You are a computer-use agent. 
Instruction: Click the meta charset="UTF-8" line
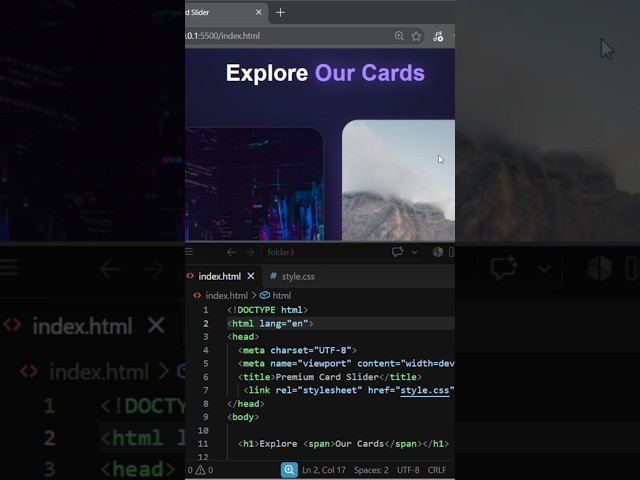click(297, 350)
